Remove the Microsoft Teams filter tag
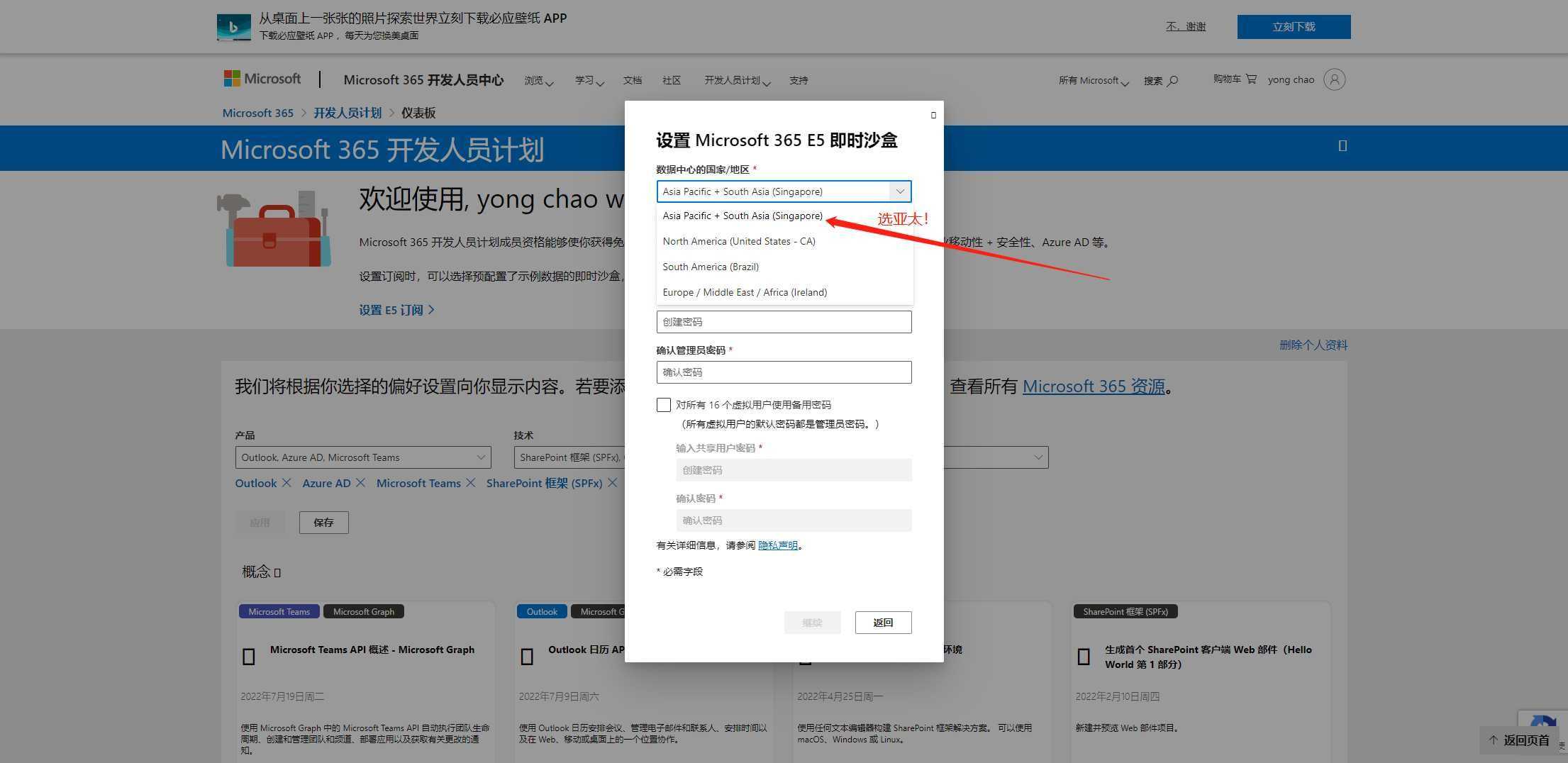Image resolution: width=1568 pixels, height=763 pixels. click(470, 482)
